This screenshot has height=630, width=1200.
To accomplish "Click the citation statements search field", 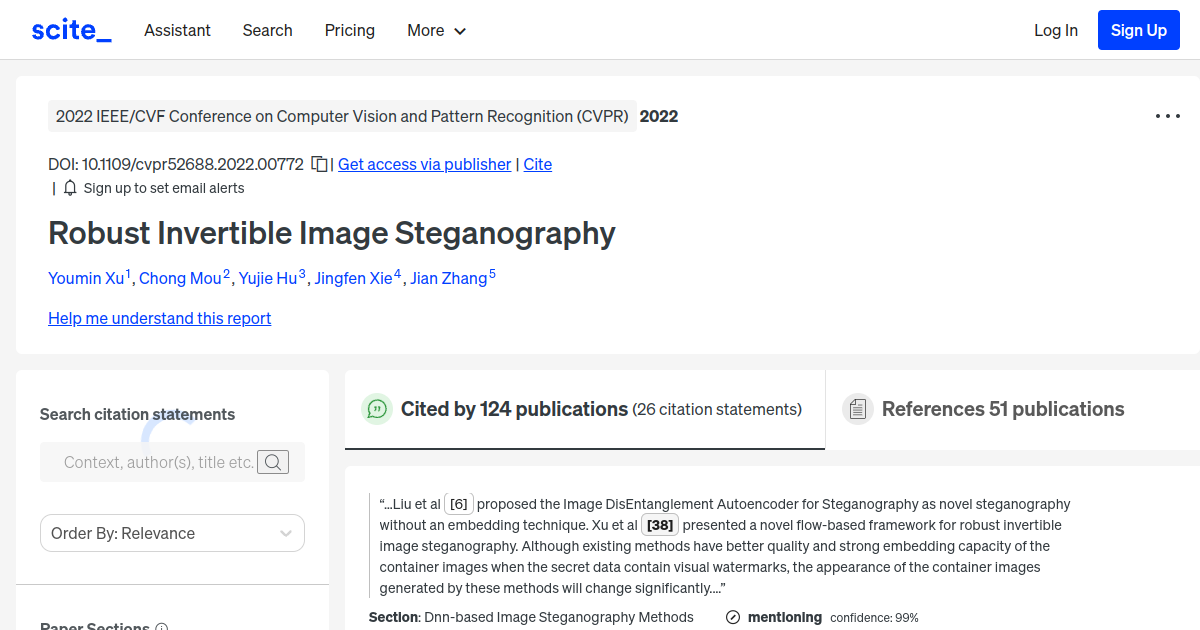I will (x=160, y=461).
